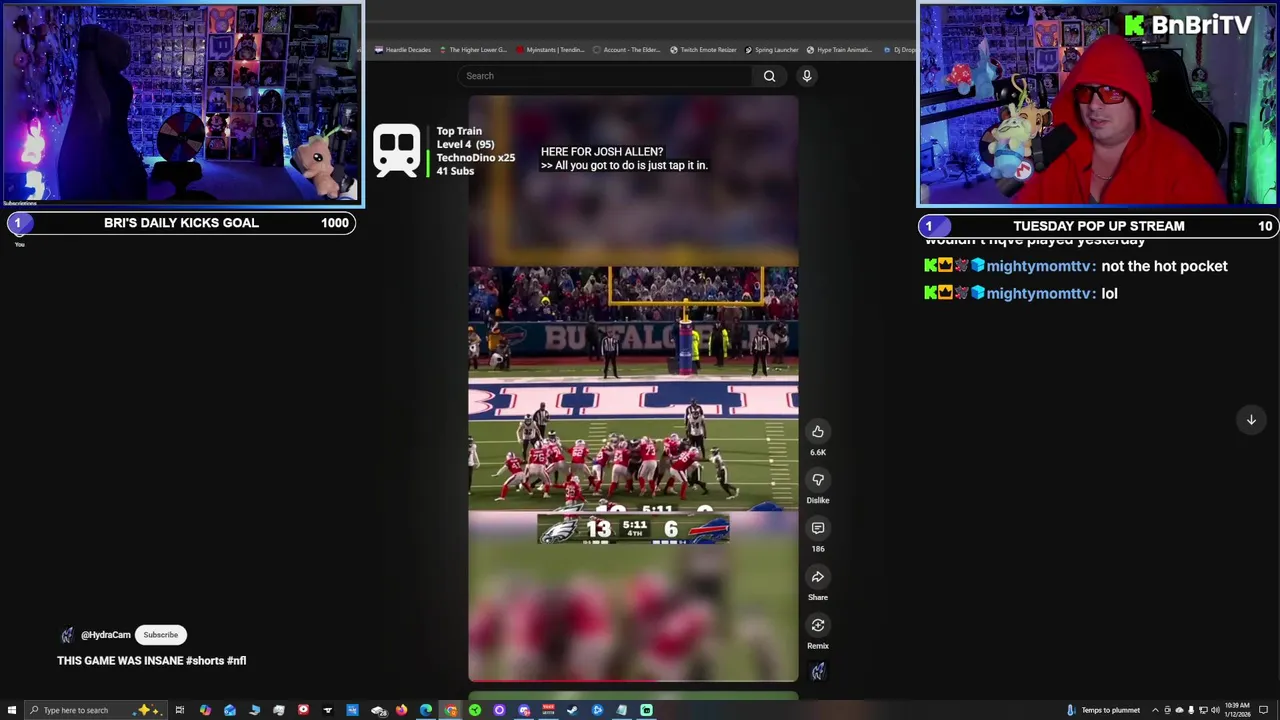The image size is (1280, 720).
Task: Open Temps to plummet weather widget
Action: coord(1104,710)
